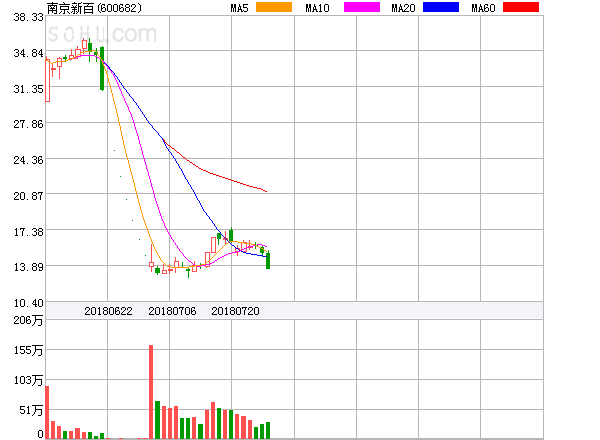Click the MA20 legend label
The height and width of the screenshot is (440, 600).
(403, 8)
